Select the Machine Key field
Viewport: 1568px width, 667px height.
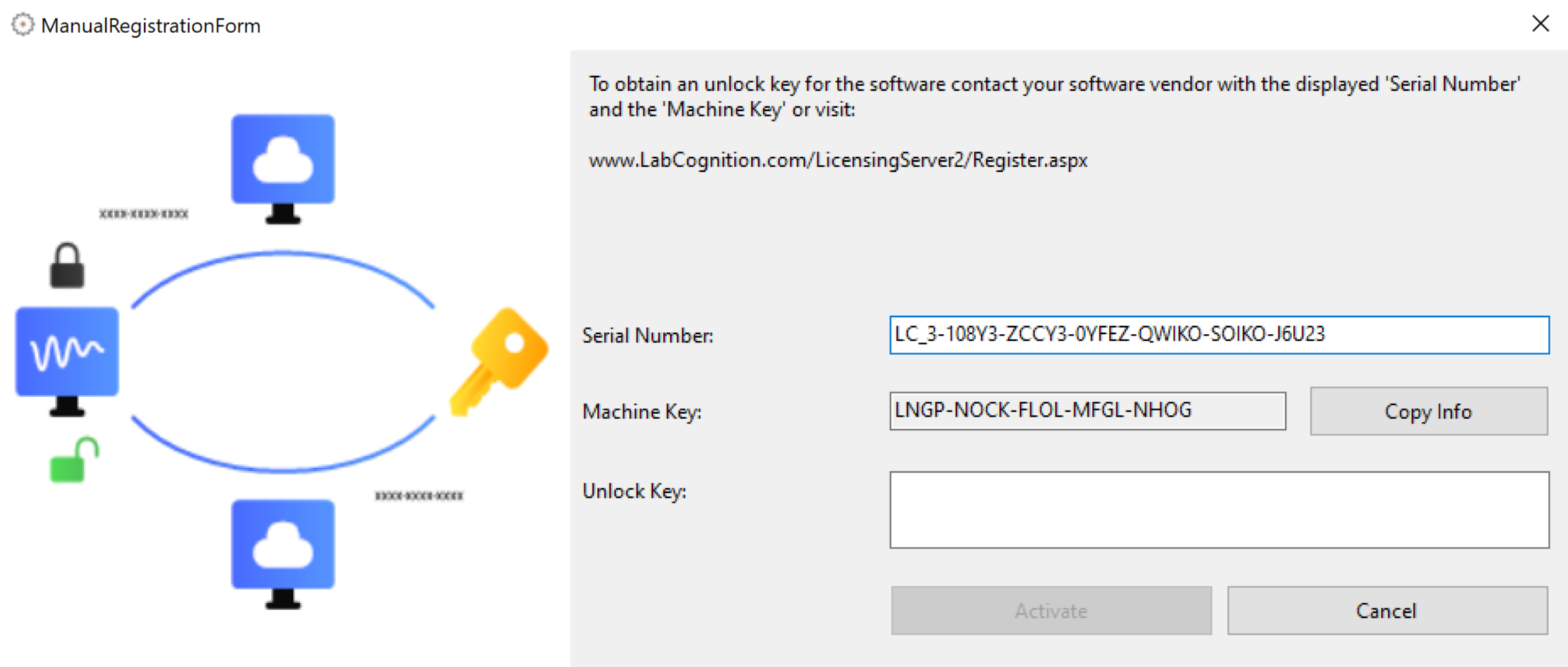pyautogui.click(x=1087, y=411)
